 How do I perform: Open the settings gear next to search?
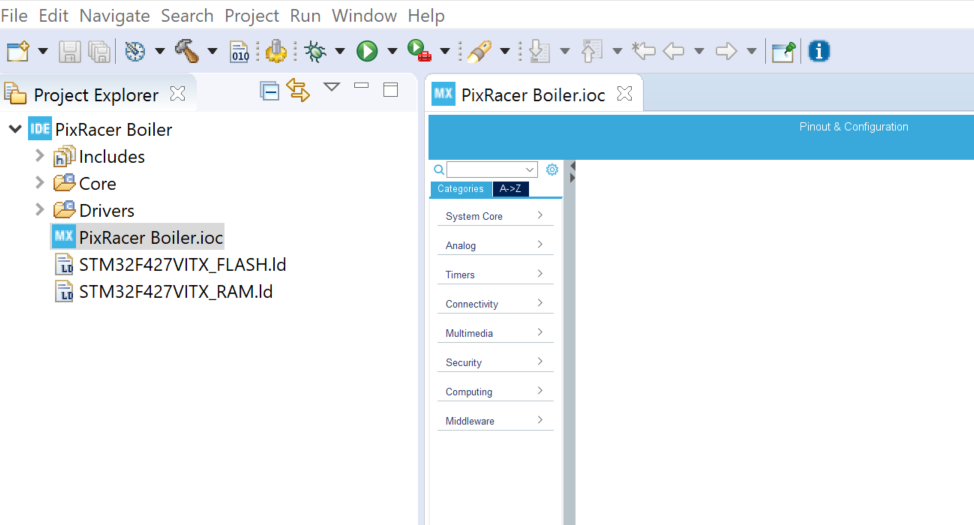[x=552, y=170]
